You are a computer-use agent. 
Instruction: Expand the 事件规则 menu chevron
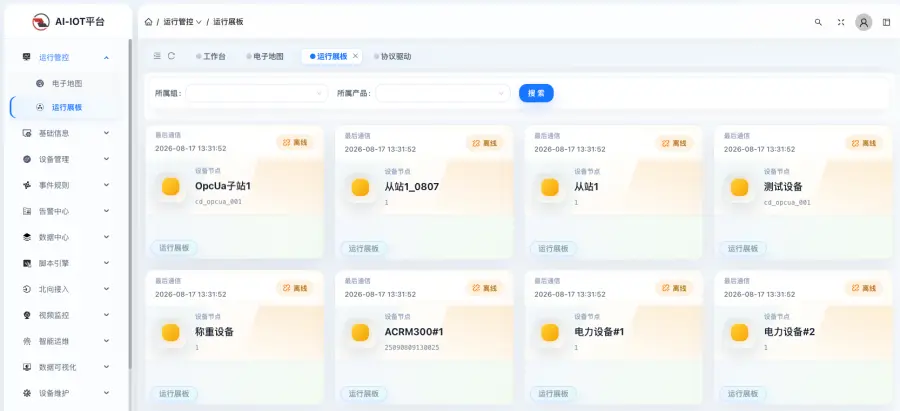[106, 185]
